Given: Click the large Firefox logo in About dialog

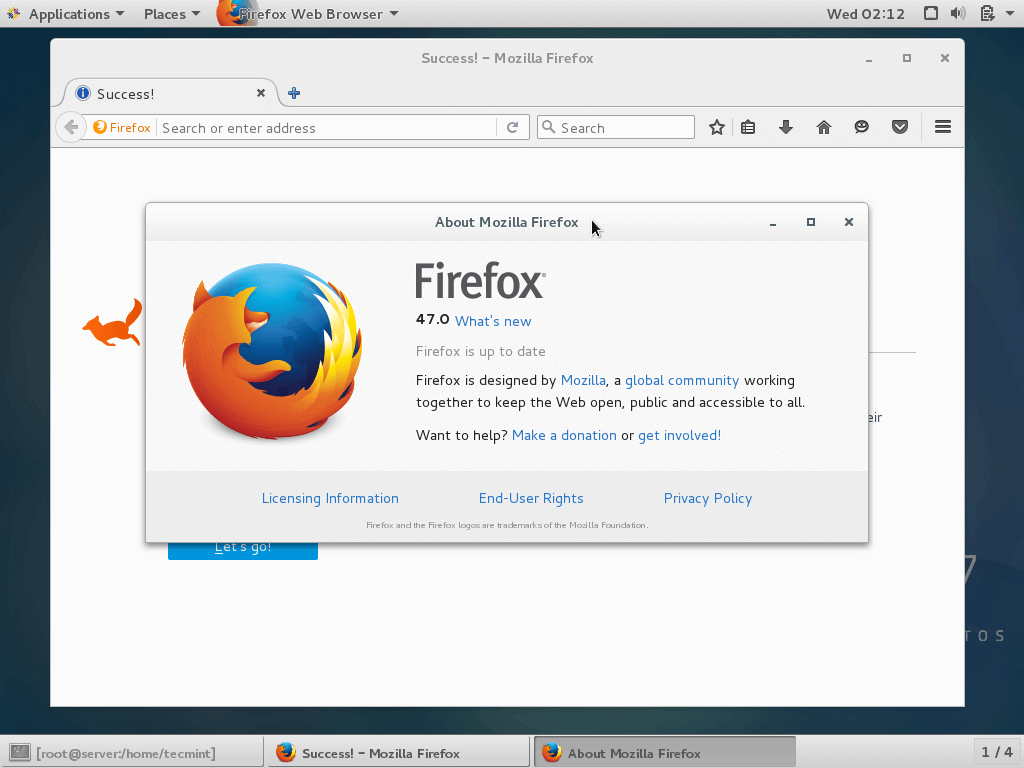Looking at the screenshot, I should click(x=272, y=351).
